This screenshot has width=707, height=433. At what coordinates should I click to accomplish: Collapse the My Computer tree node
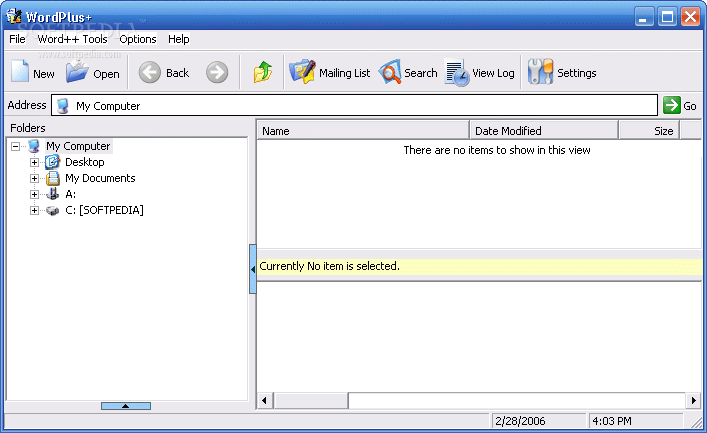15,146
